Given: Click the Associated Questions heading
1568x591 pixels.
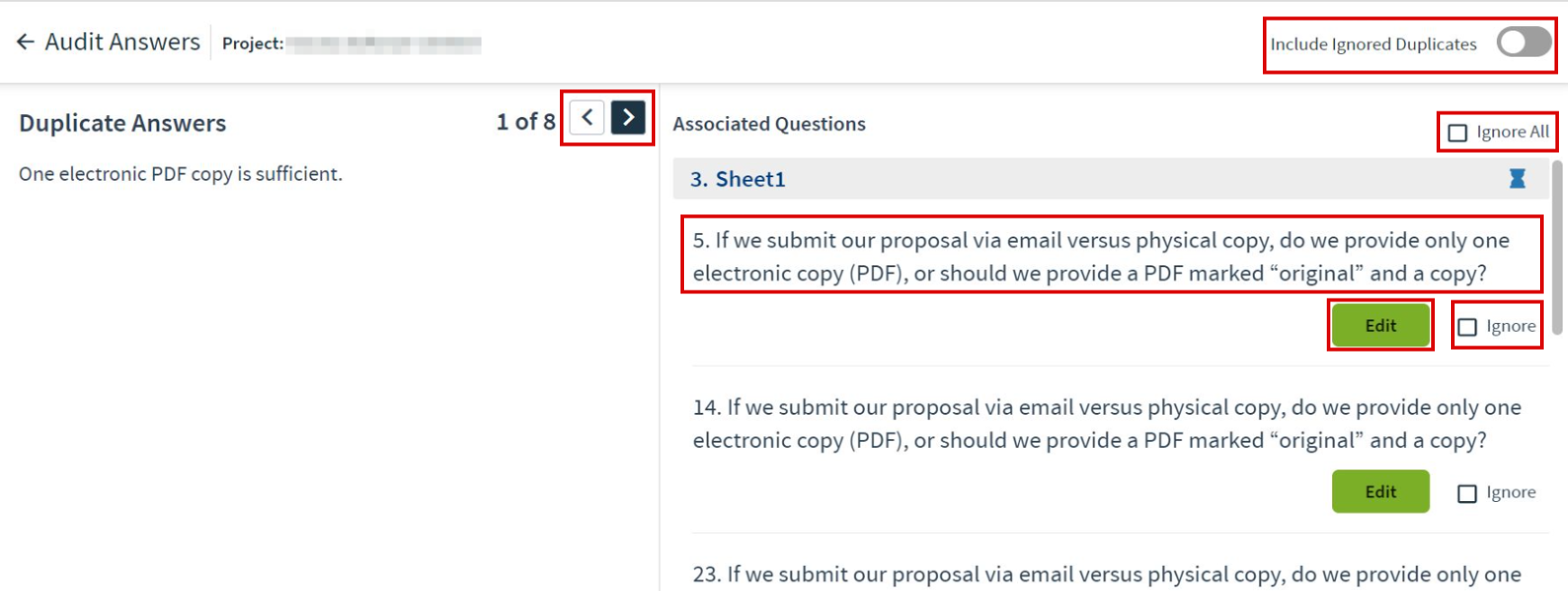Looking at the screenshot, I should (769, 124).
